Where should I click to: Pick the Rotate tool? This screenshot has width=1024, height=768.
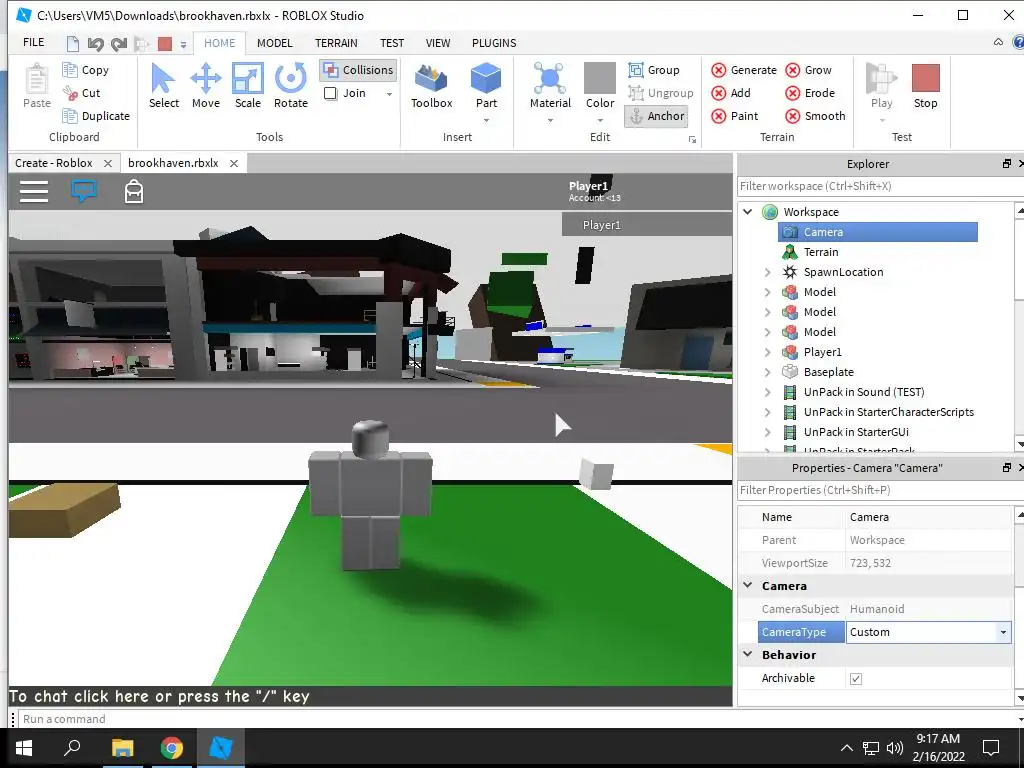tap(291, 86)
